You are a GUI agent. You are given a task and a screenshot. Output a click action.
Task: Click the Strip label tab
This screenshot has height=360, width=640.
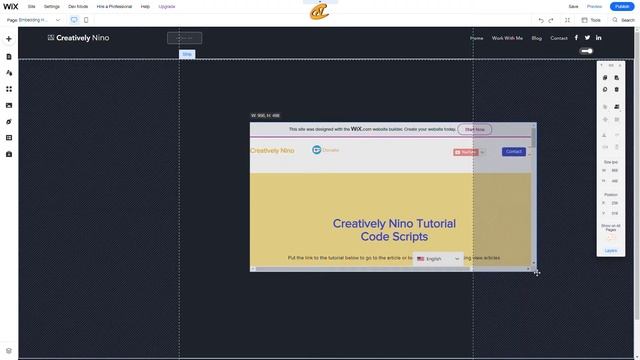point(187,54)
